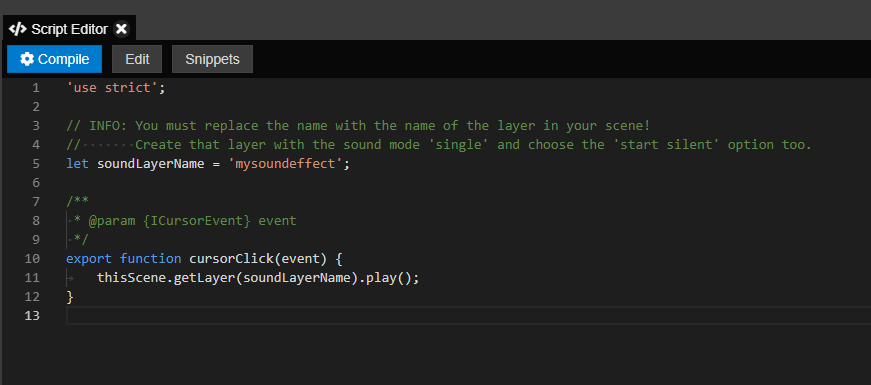Click line number 5 in gutter
Image resolution: width=871 pixels, height=385 pixels.
click(36, 164)
